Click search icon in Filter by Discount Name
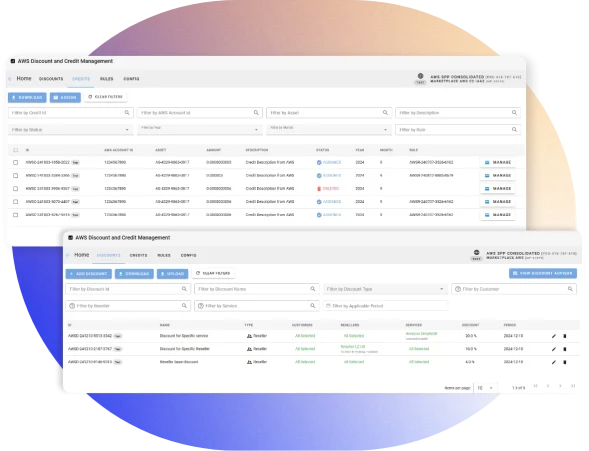 pyautogui.click(x=313, y=289)
